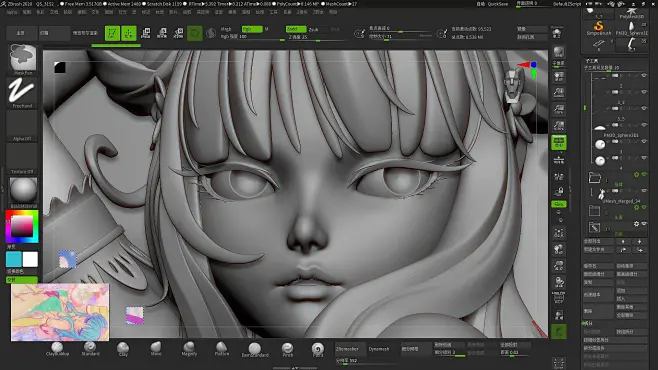Toggle the Gizmo 3D icon
This screenshot has height=370, width=658.
[195, 33]
